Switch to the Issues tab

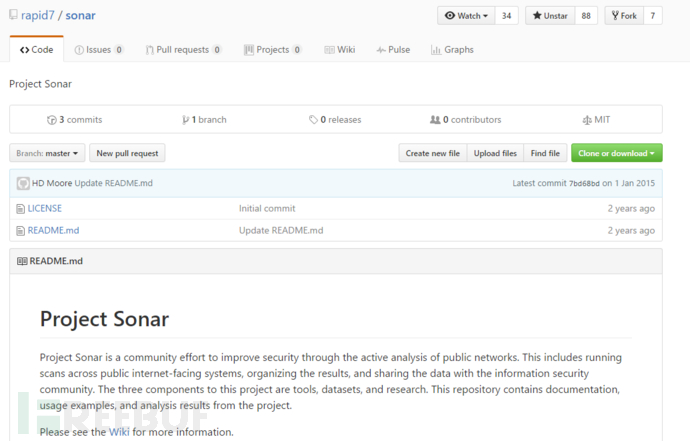click(99, 50)
